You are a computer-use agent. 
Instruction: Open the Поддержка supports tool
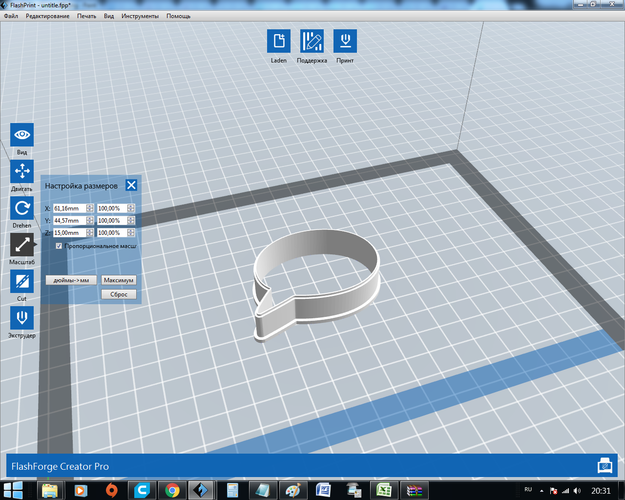[312, 41]
